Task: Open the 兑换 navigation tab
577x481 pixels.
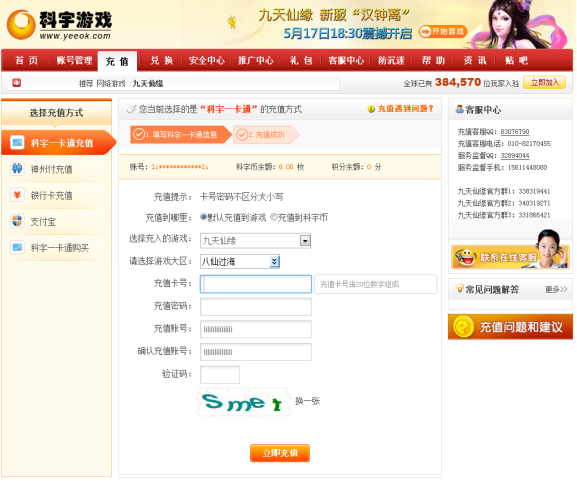Action: coord(162,60)
